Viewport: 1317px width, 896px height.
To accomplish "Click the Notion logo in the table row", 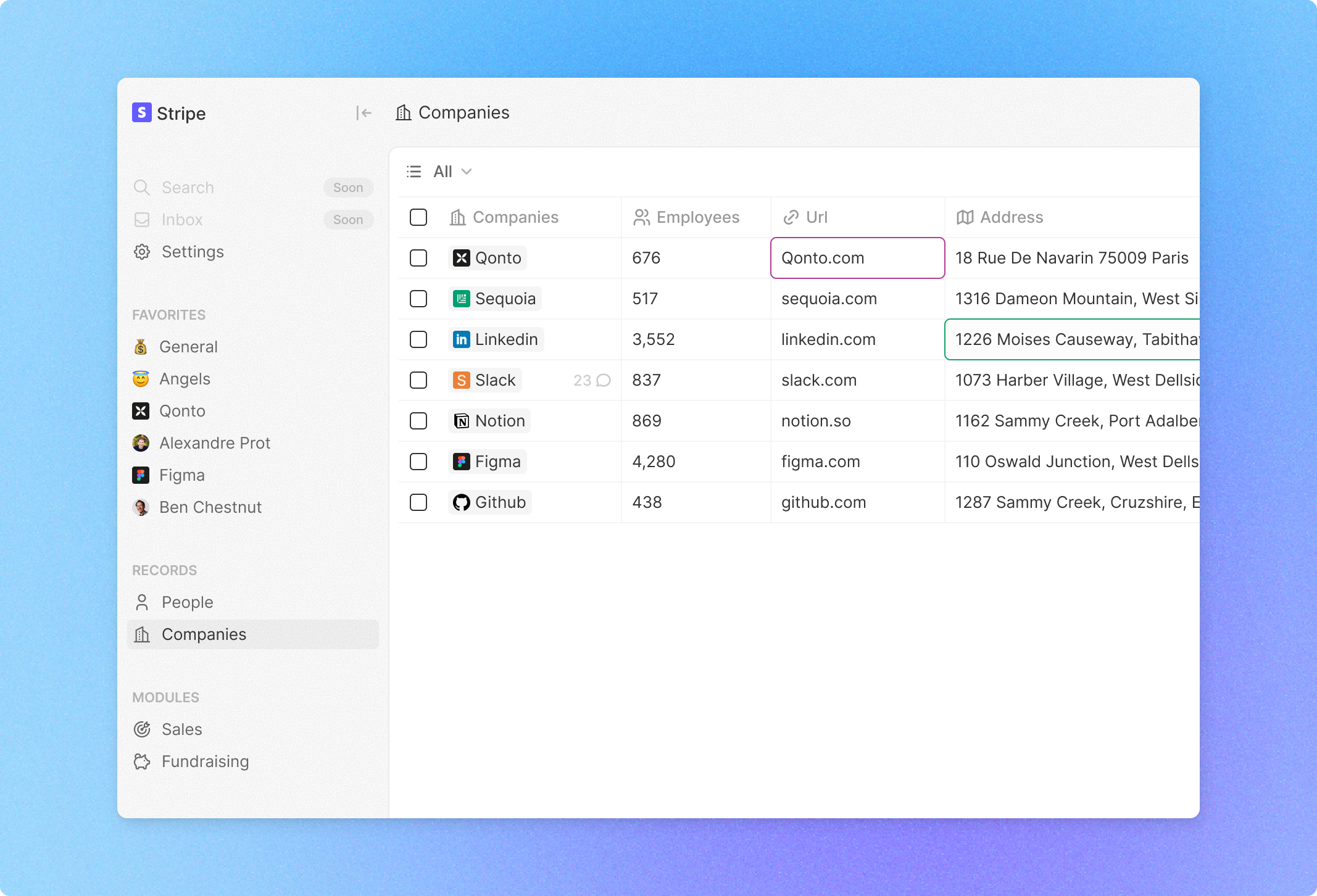I will (461, 421).
